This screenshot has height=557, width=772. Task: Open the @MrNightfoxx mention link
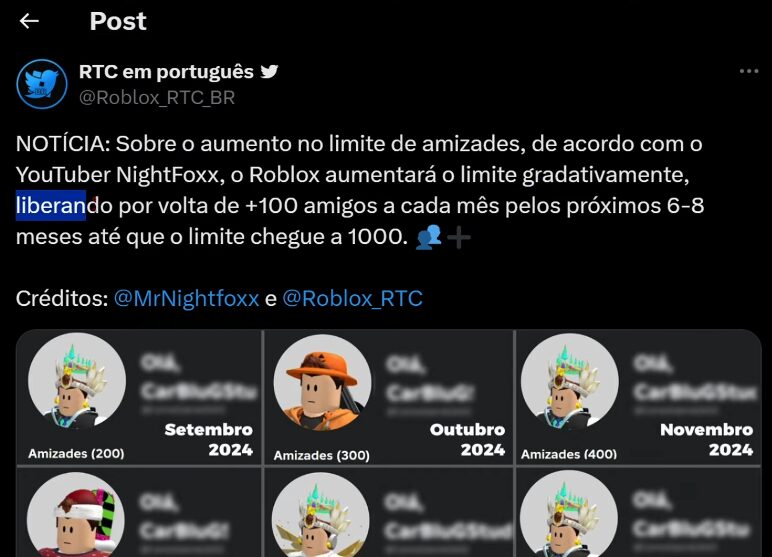(x=186, y=298)
